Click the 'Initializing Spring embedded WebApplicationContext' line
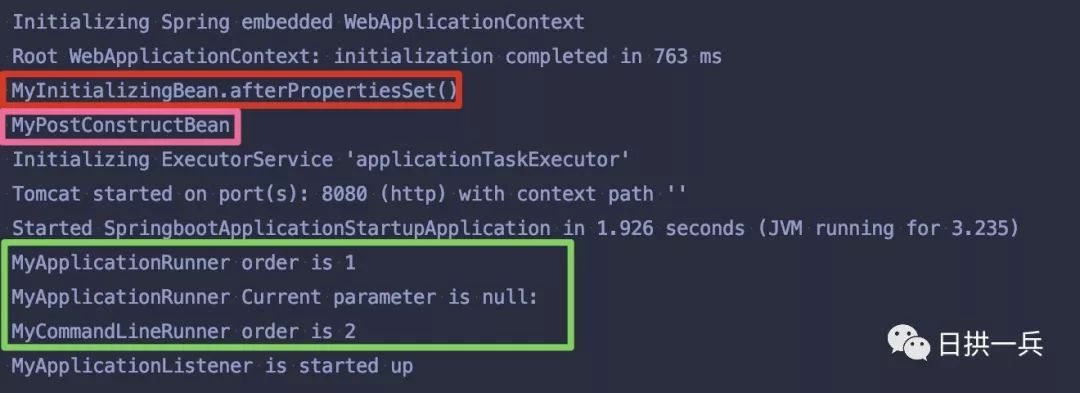 298,21
